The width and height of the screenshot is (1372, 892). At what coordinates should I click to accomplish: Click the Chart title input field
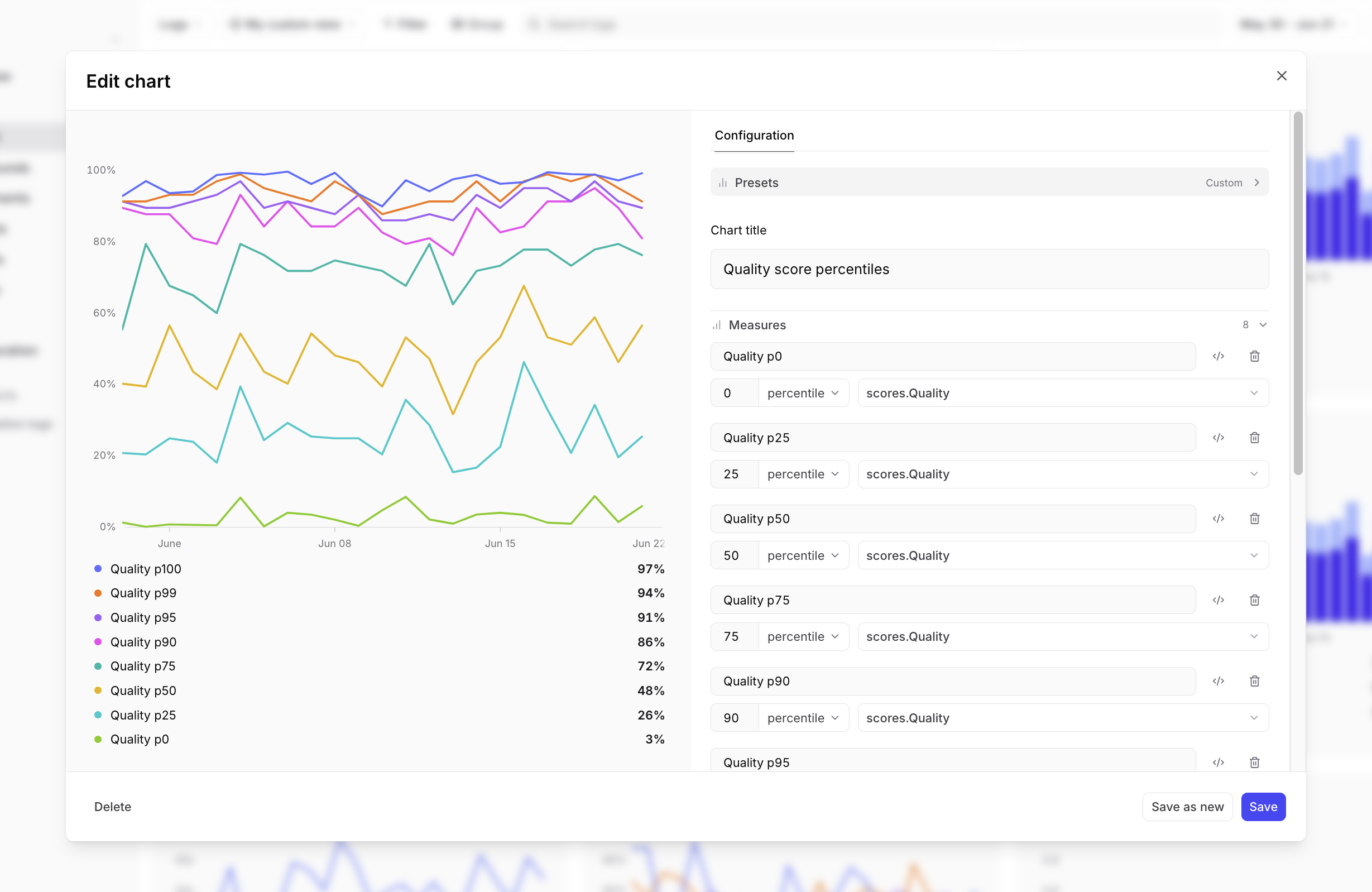point(989,269)
